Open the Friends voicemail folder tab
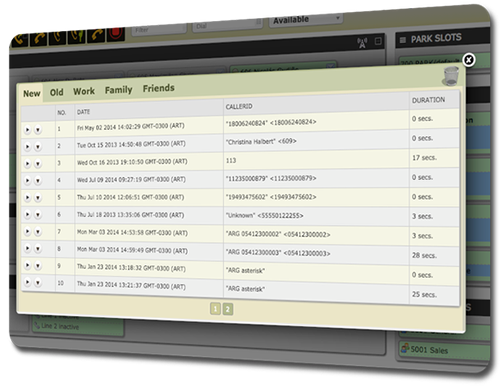 159,88
